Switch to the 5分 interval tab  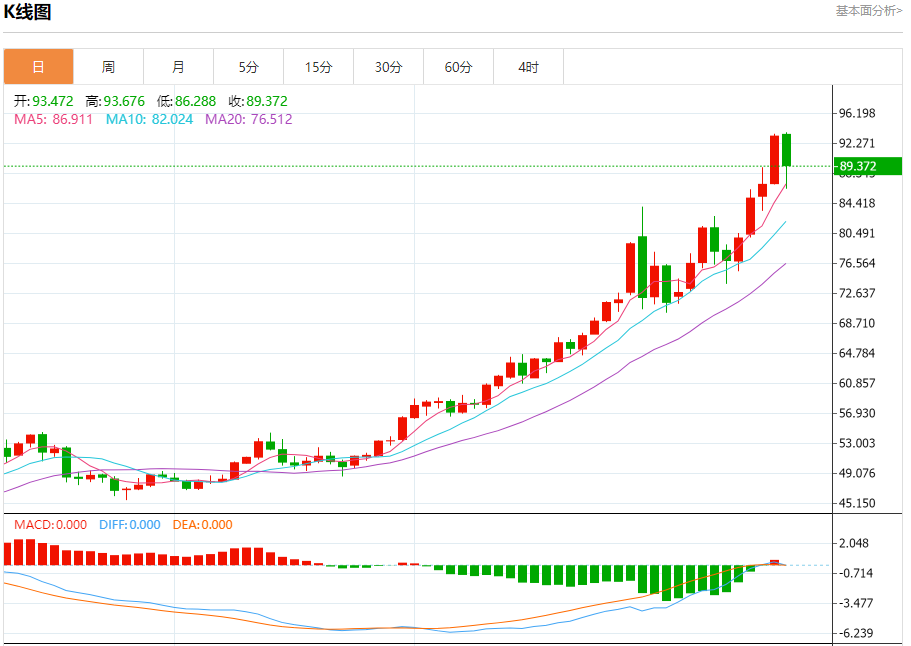pos(248,67)
